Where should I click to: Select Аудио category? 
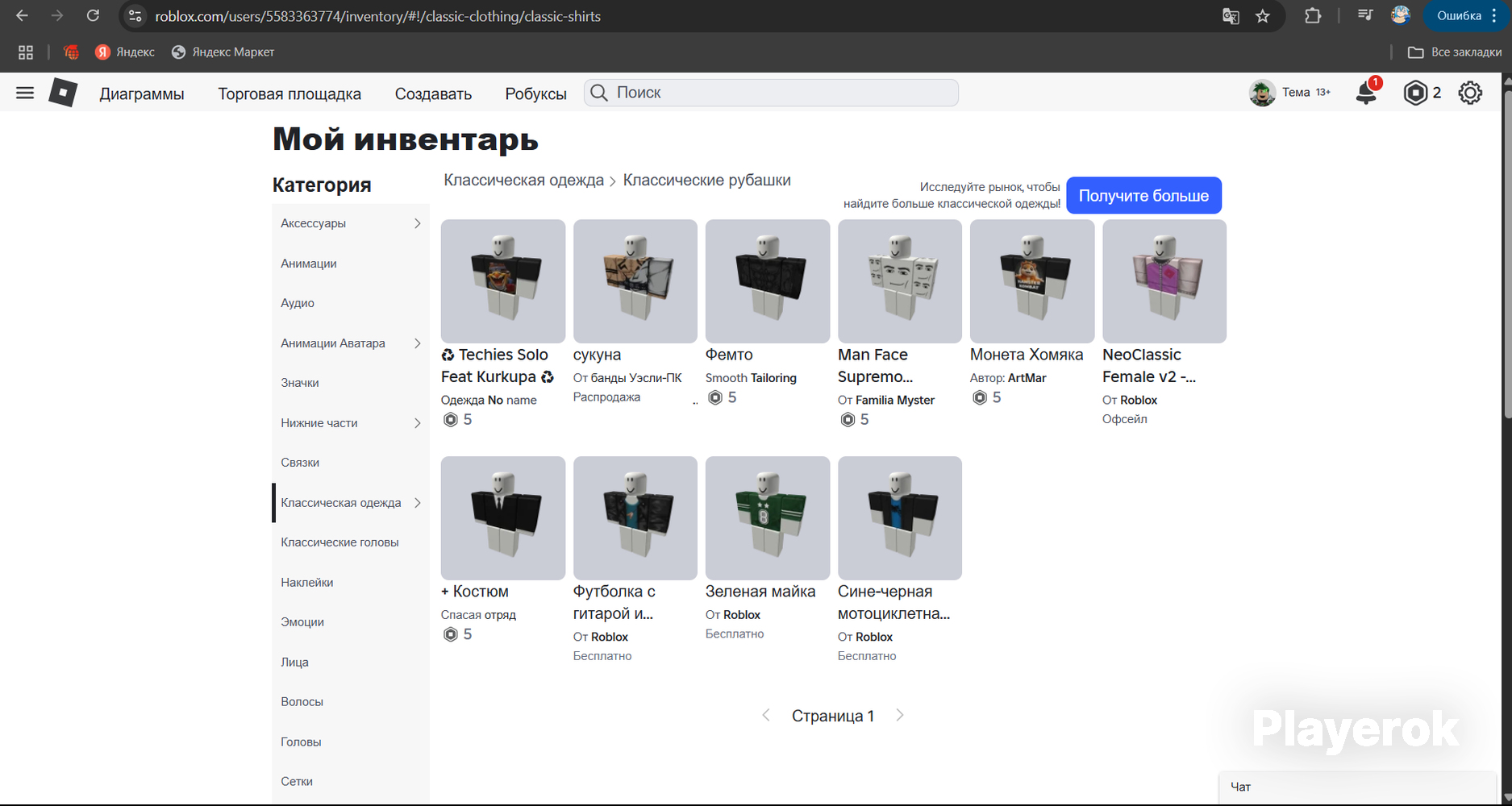[x=351, y=303]
